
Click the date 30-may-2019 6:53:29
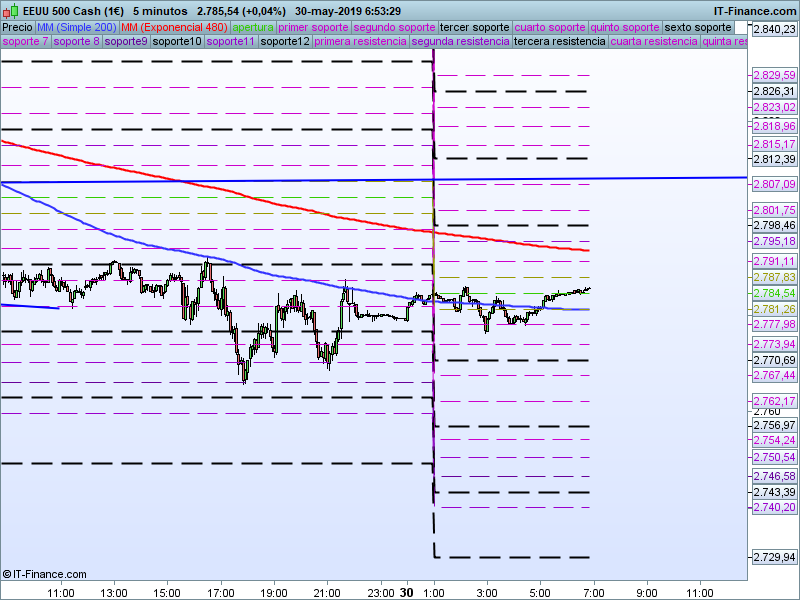point(348,11)
